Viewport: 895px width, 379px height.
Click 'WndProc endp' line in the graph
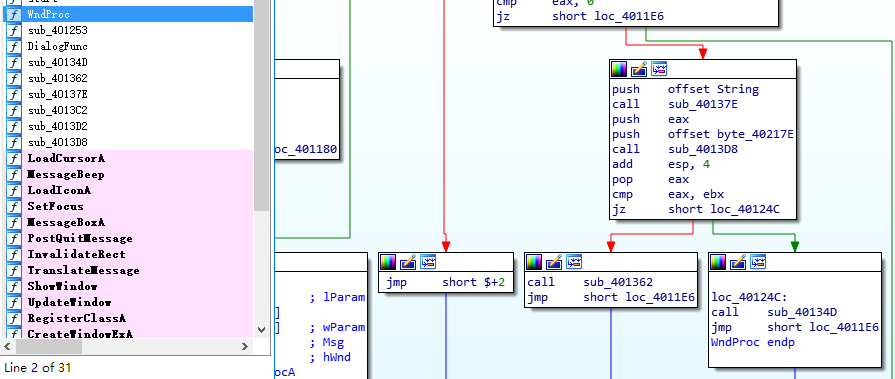753,342
